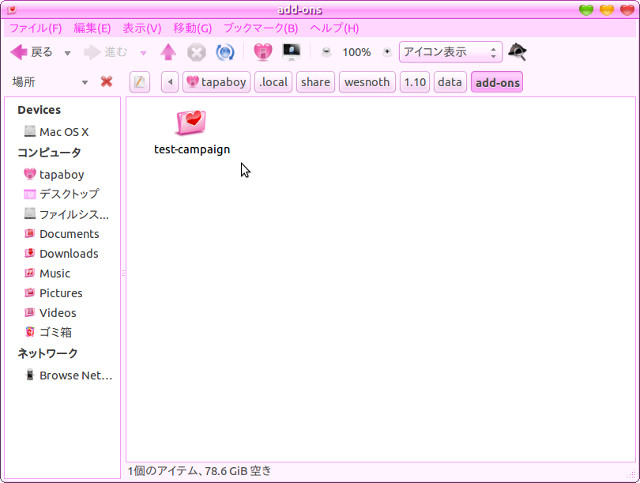This screenshot has width=640, height=483.
Task: Click the wesnoth path breadcrumb button
Action: tap(367, 82)
